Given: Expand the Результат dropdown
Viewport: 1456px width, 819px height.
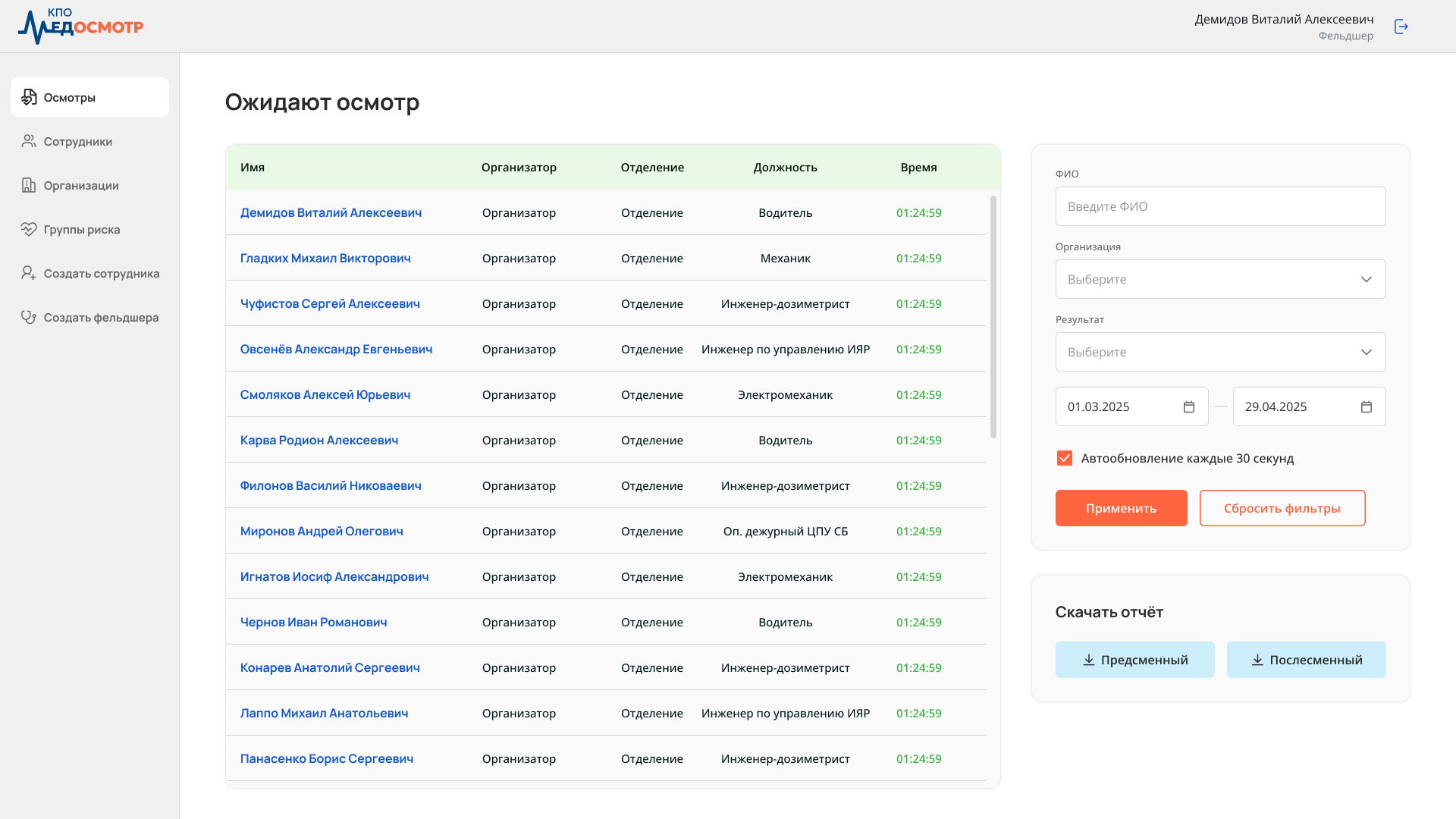Looking at the screenshot, I should coord(1221,352).
